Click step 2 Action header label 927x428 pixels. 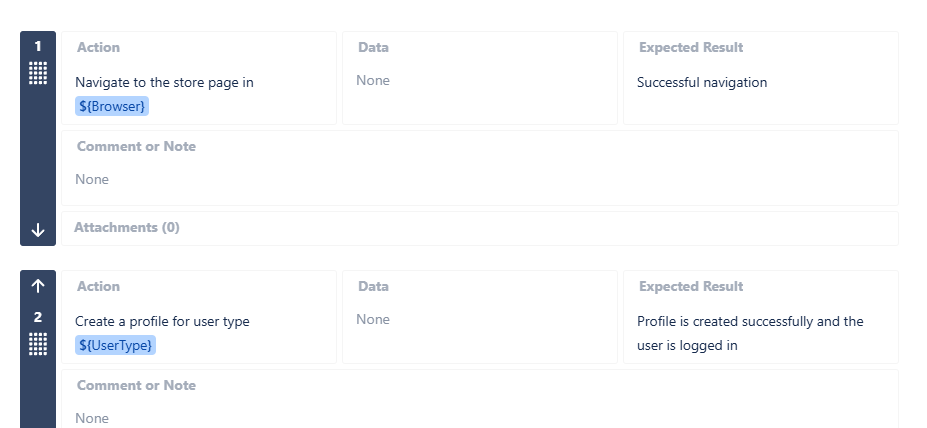click(x=98, y=286)
